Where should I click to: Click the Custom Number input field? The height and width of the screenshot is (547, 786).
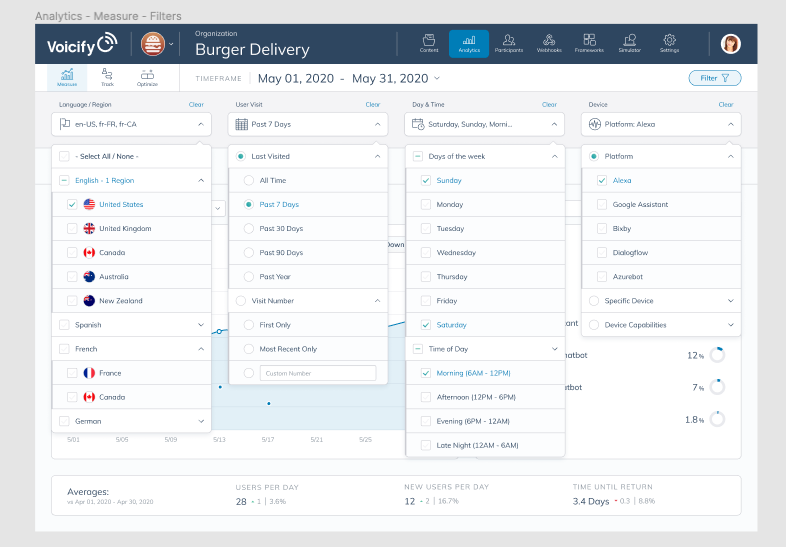[x=318, y=373]
